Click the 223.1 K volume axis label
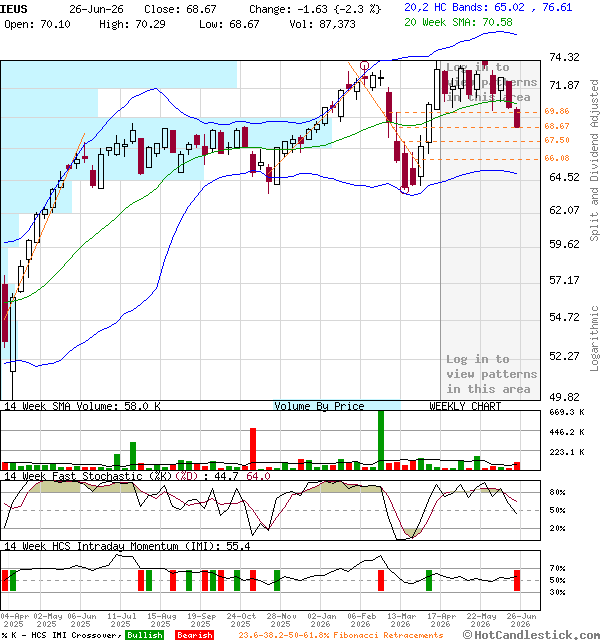 (x=567, y=452)
